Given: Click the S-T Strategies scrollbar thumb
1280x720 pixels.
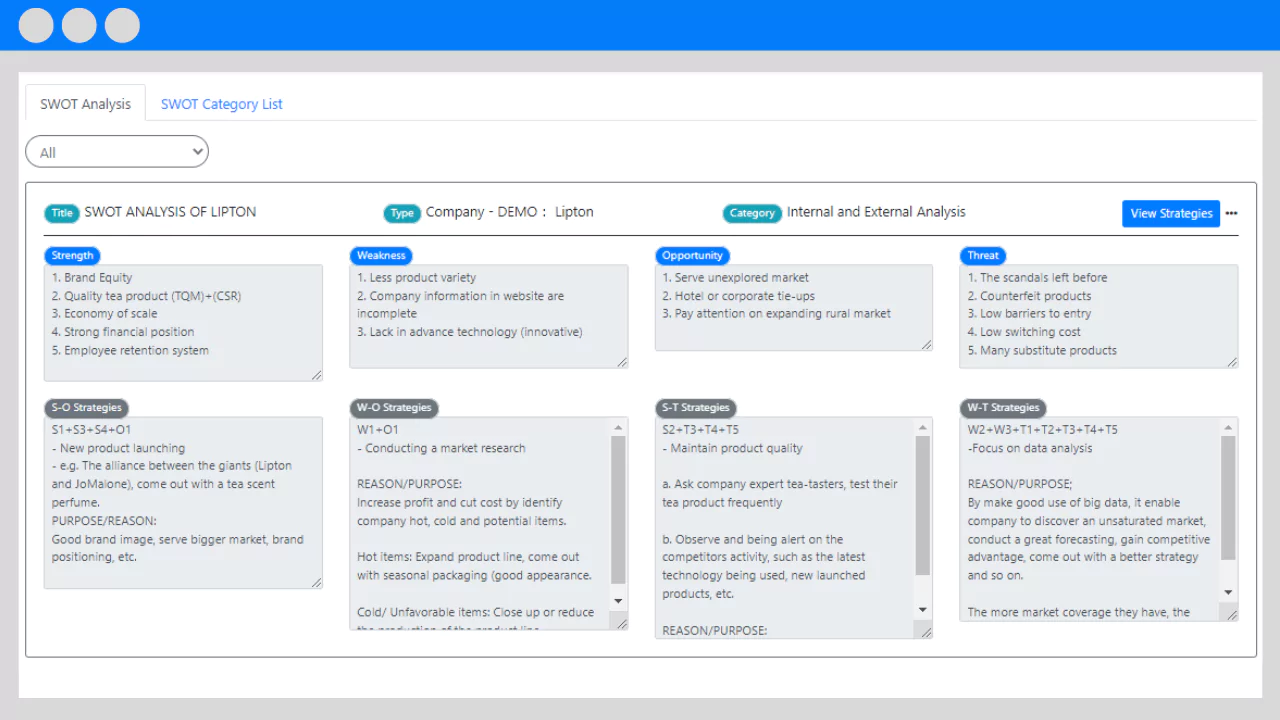Looking at the screenshot, I should point(923,506).
